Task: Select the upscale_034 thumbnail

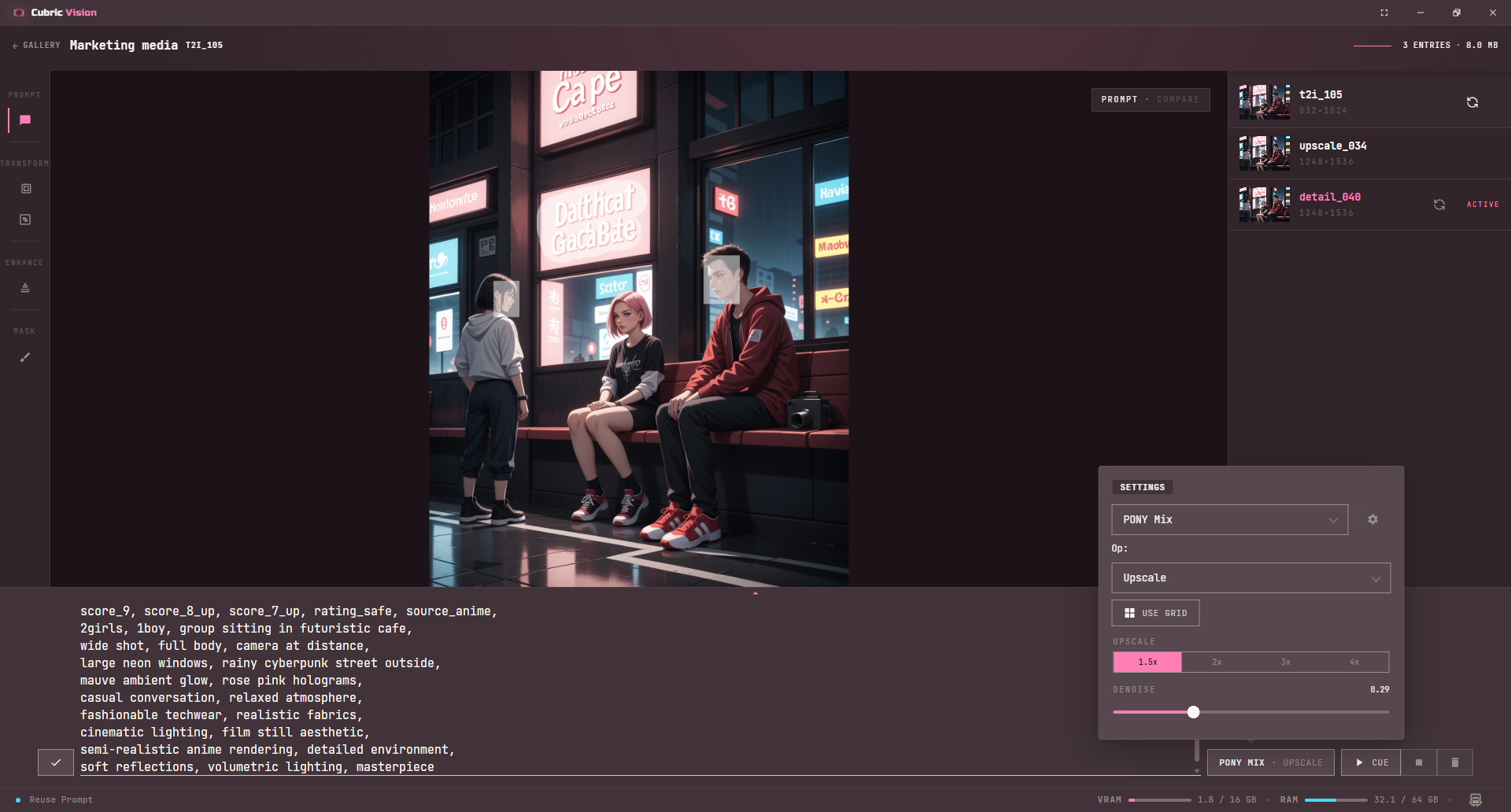Action: click(1265, 153)
